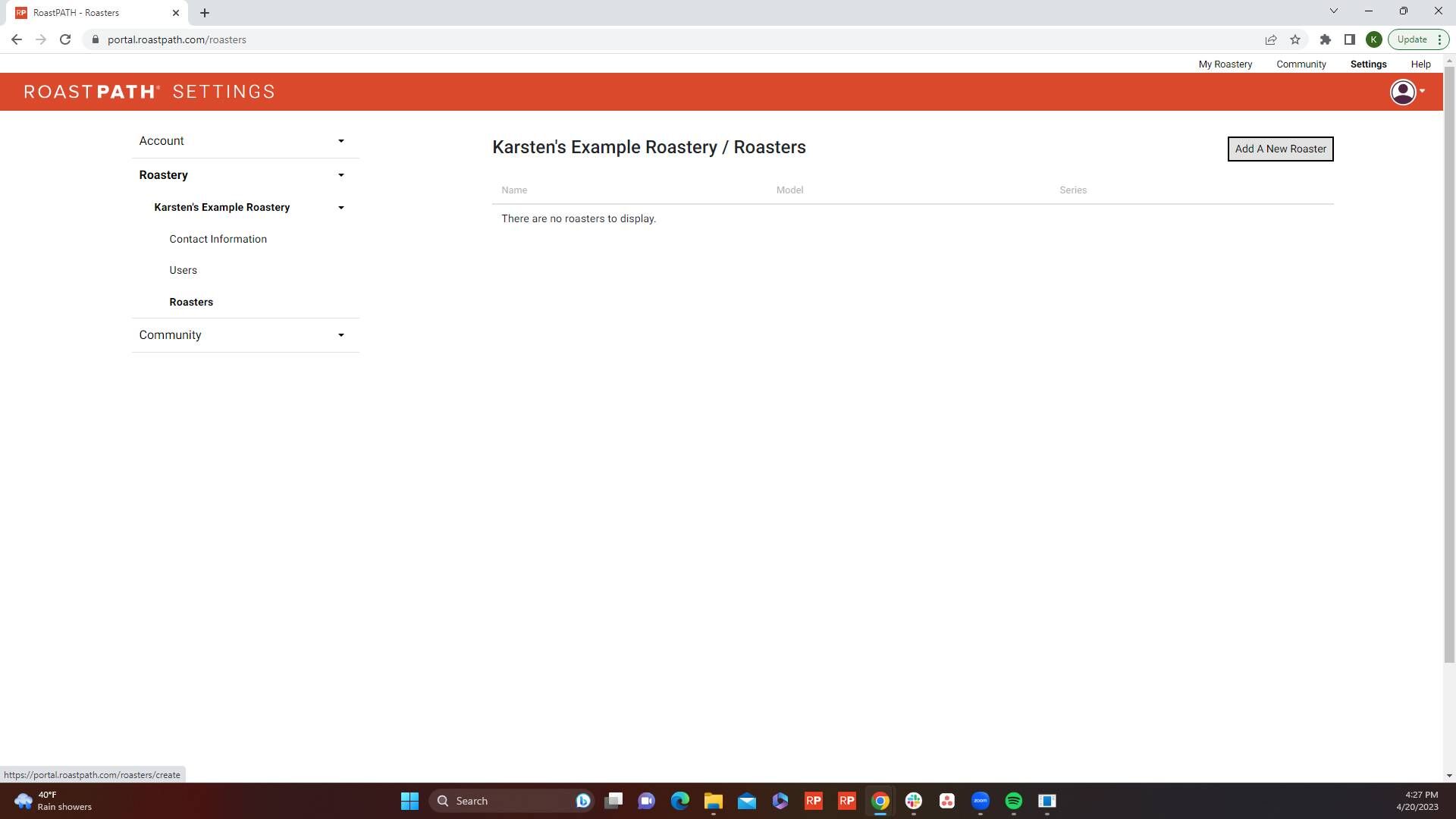Click the ROASTPATH SETTINGS logo
This screenshot has height=819, width=1456.
point(149,92)
